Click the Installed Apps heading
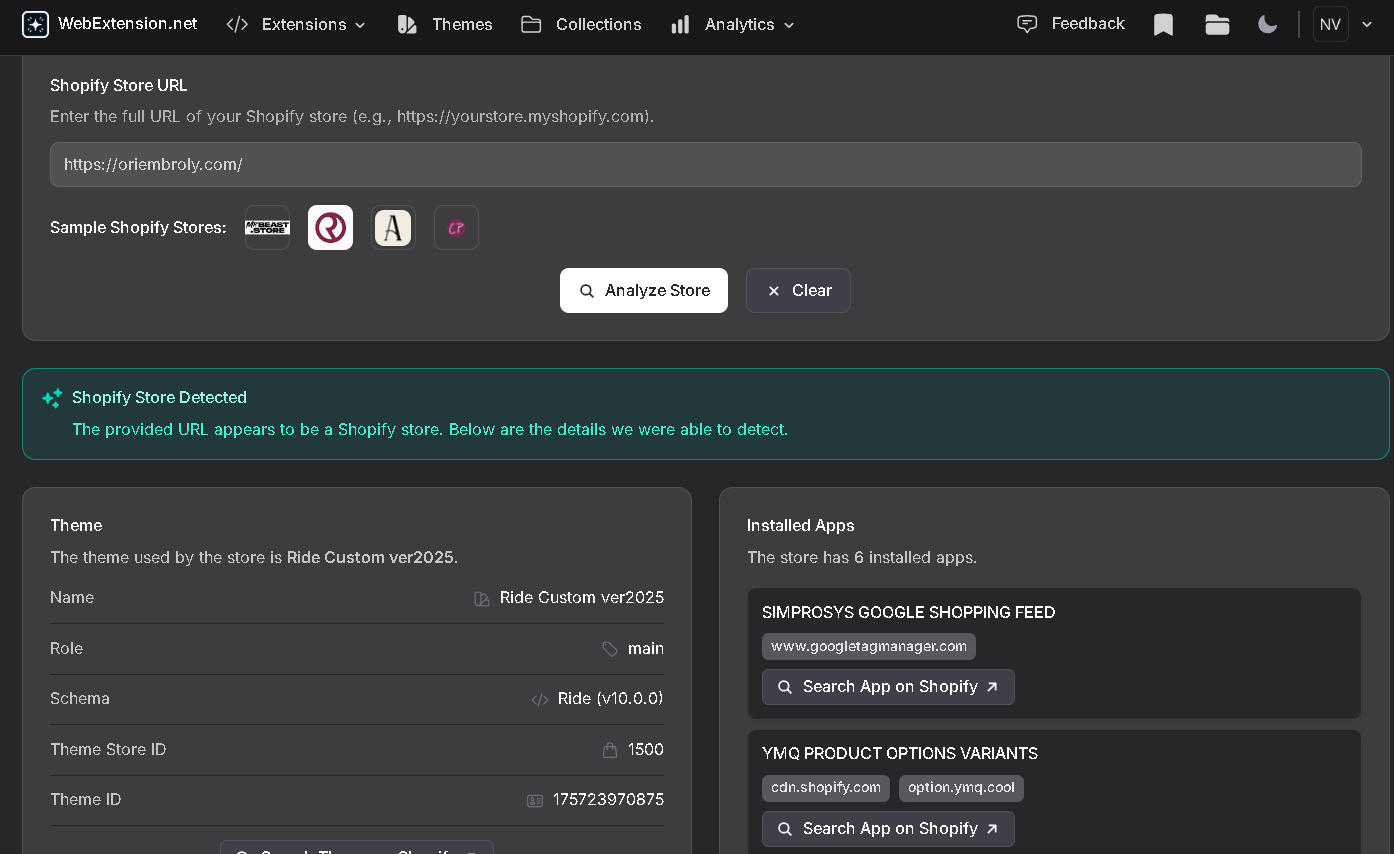The width and height of the screenshot is (1394, 854). click(x=801, y=525)
